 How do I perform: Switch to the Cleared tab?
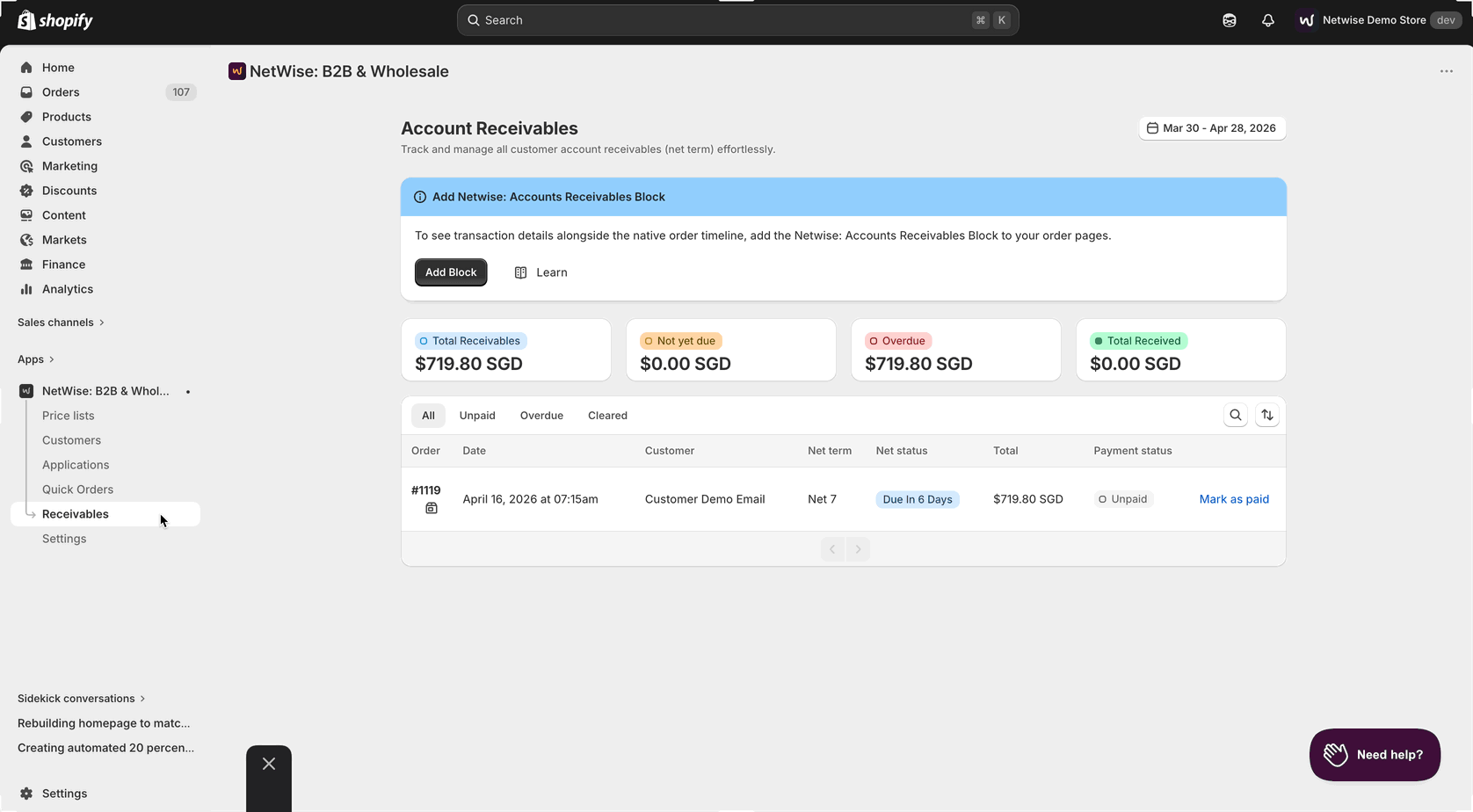607,416
